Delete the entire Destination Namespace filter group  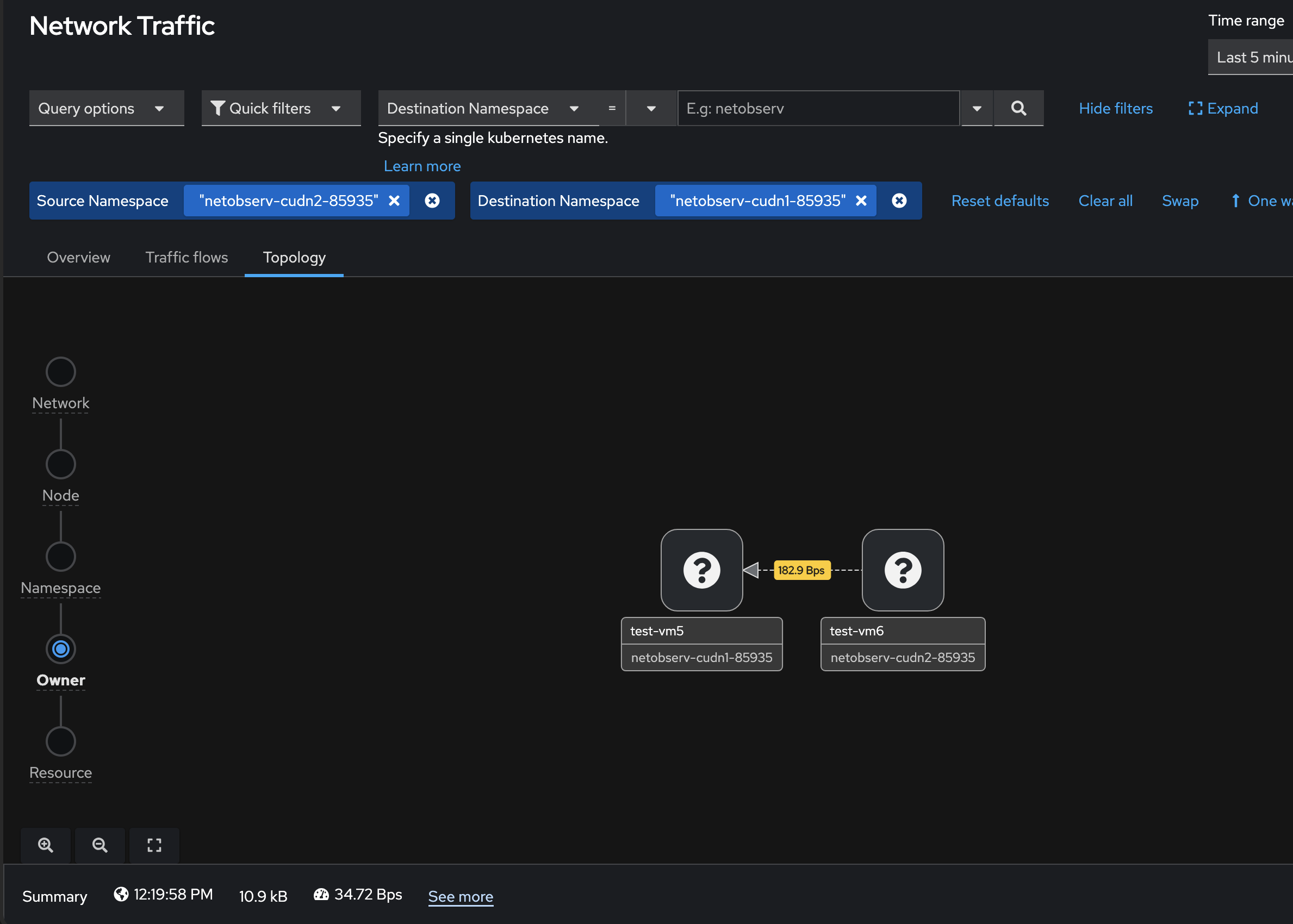click(899, 200)
